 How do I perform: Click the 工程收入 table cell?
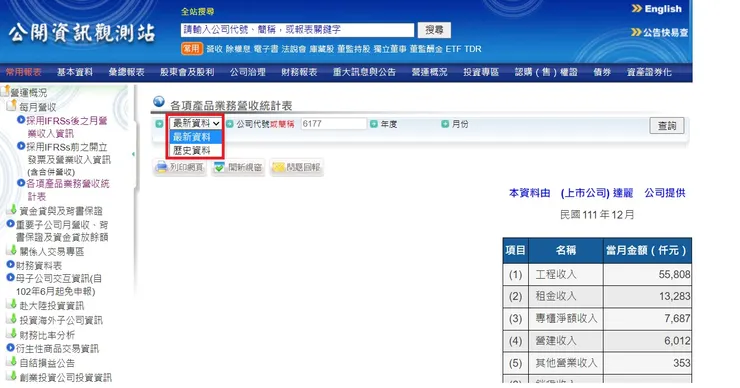pyautogui.click(x=565, y=274)
